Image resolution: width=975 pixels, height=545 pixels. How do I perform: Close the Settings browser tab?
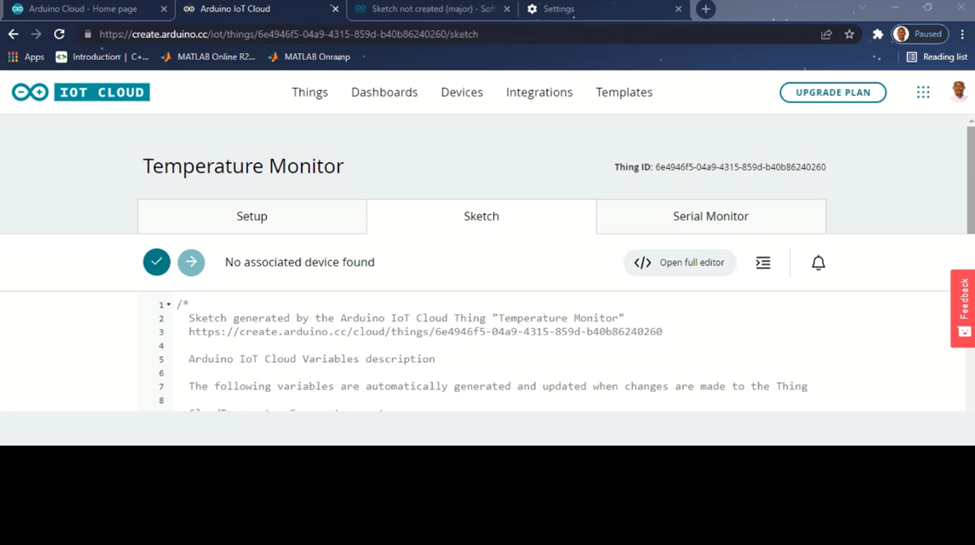click(x=678, y=9)
